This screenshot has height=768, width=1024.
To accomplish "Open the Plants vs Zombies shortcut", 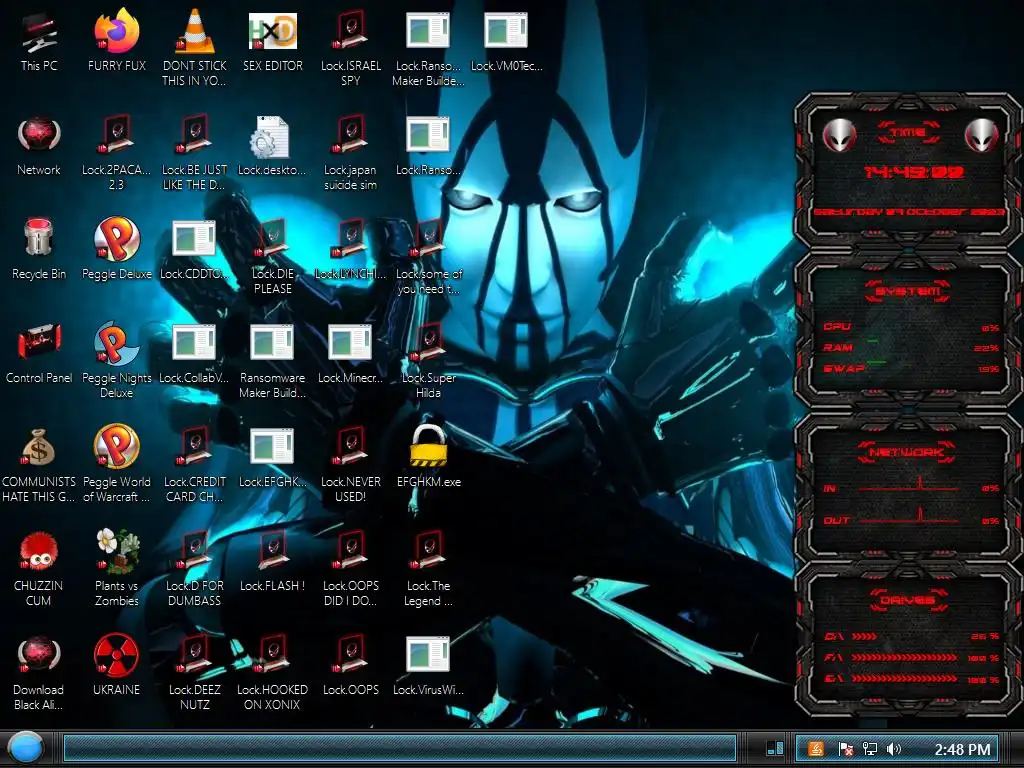I will click(116, 551).
